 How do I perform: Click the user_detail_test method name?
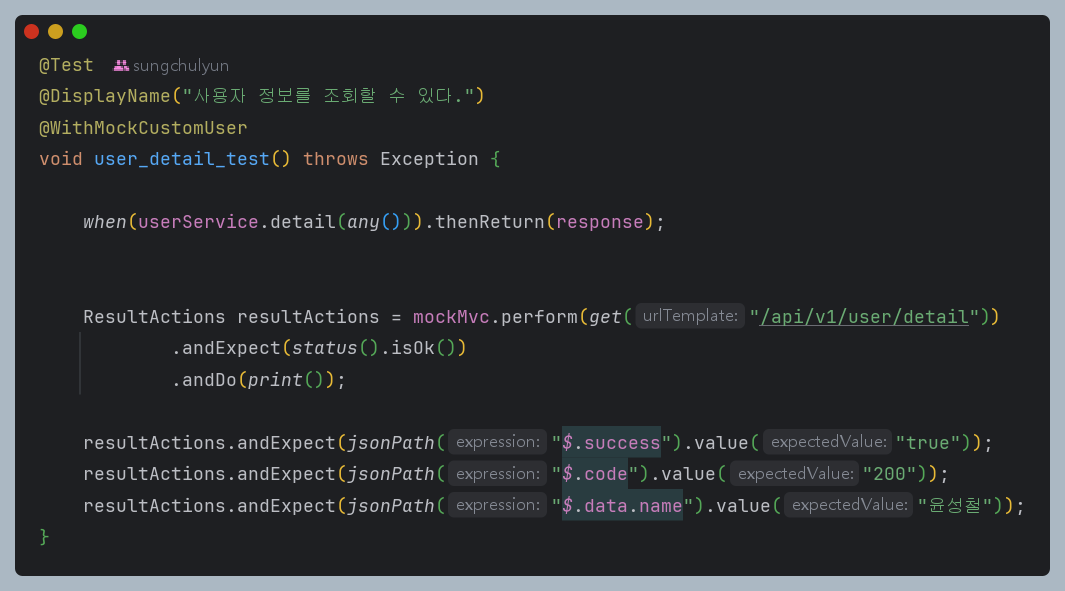point(180,158)
